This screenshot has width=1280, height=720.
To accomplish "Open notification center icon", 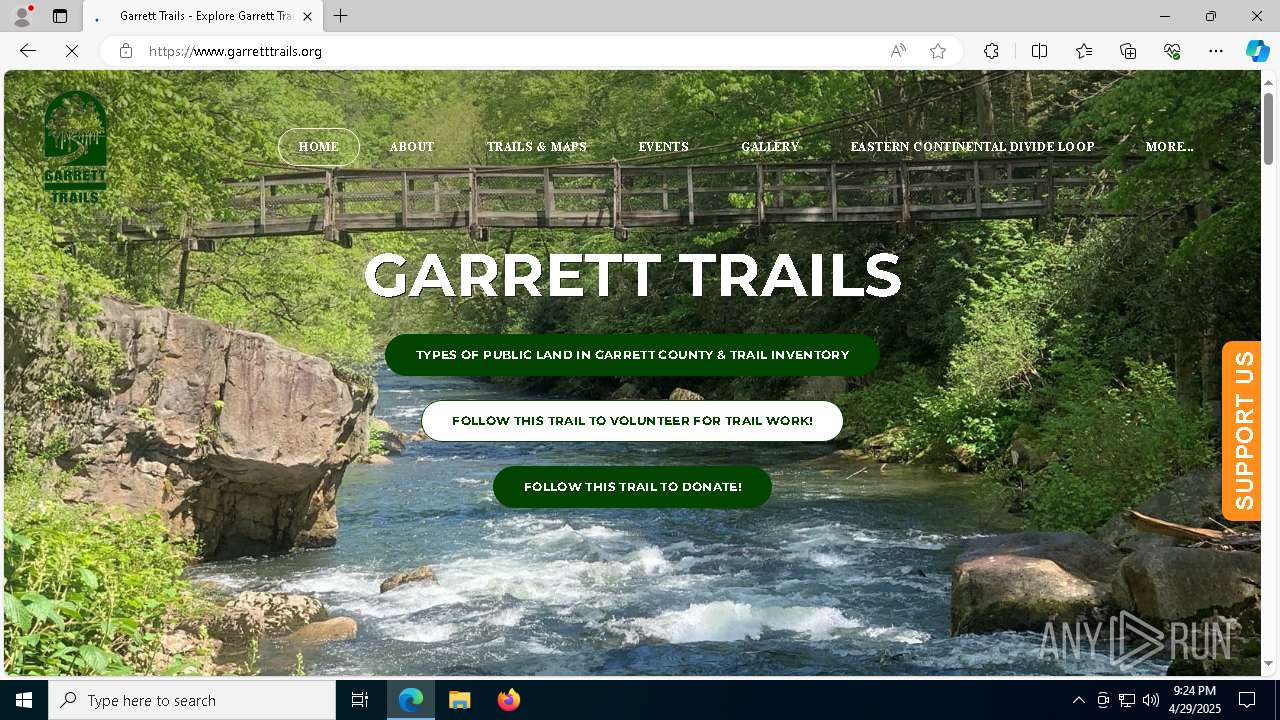I will tap(1247, 700).
